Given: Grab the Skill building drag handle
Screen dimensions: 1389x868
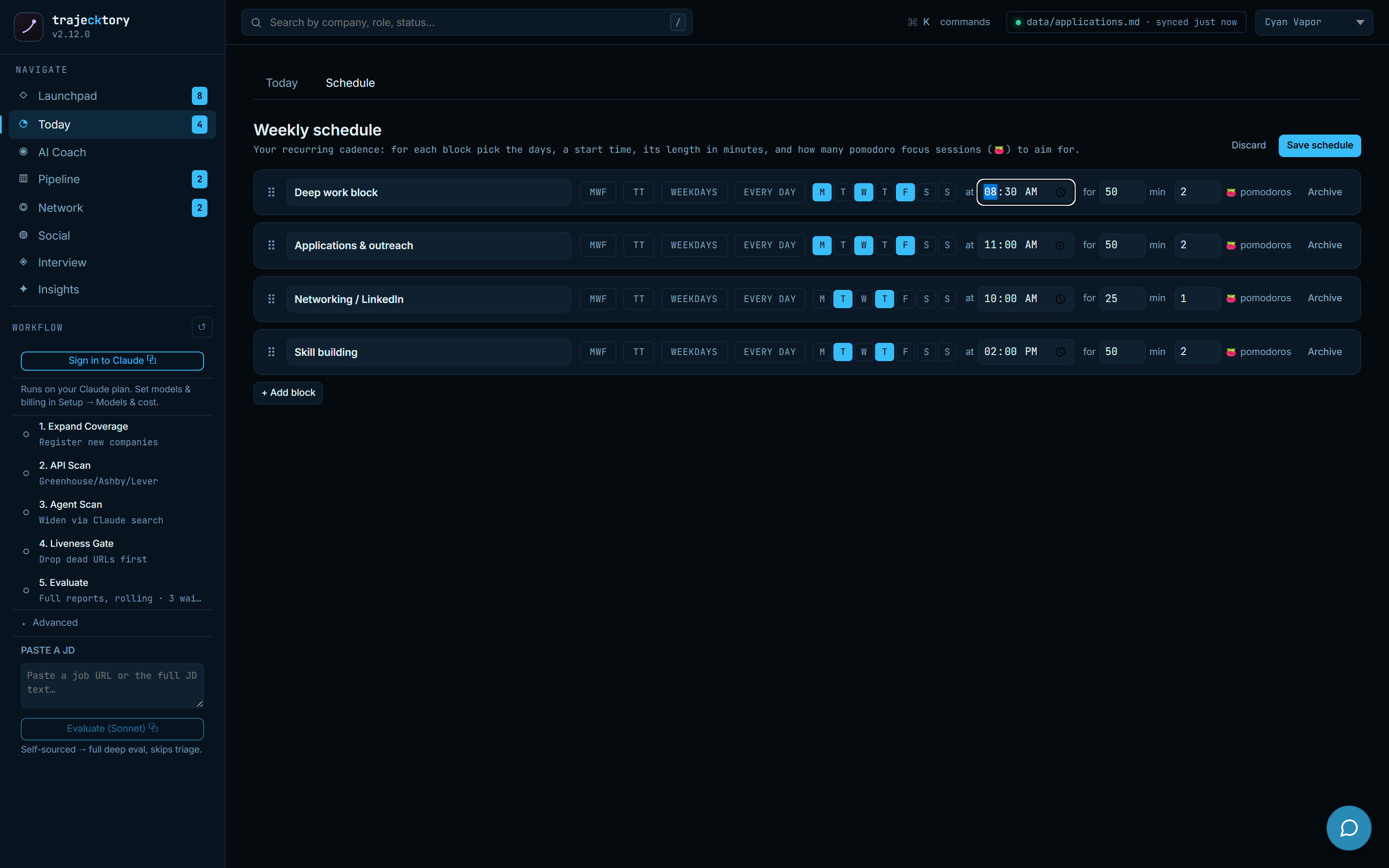Looking at the screenshot, I should 271,352.
